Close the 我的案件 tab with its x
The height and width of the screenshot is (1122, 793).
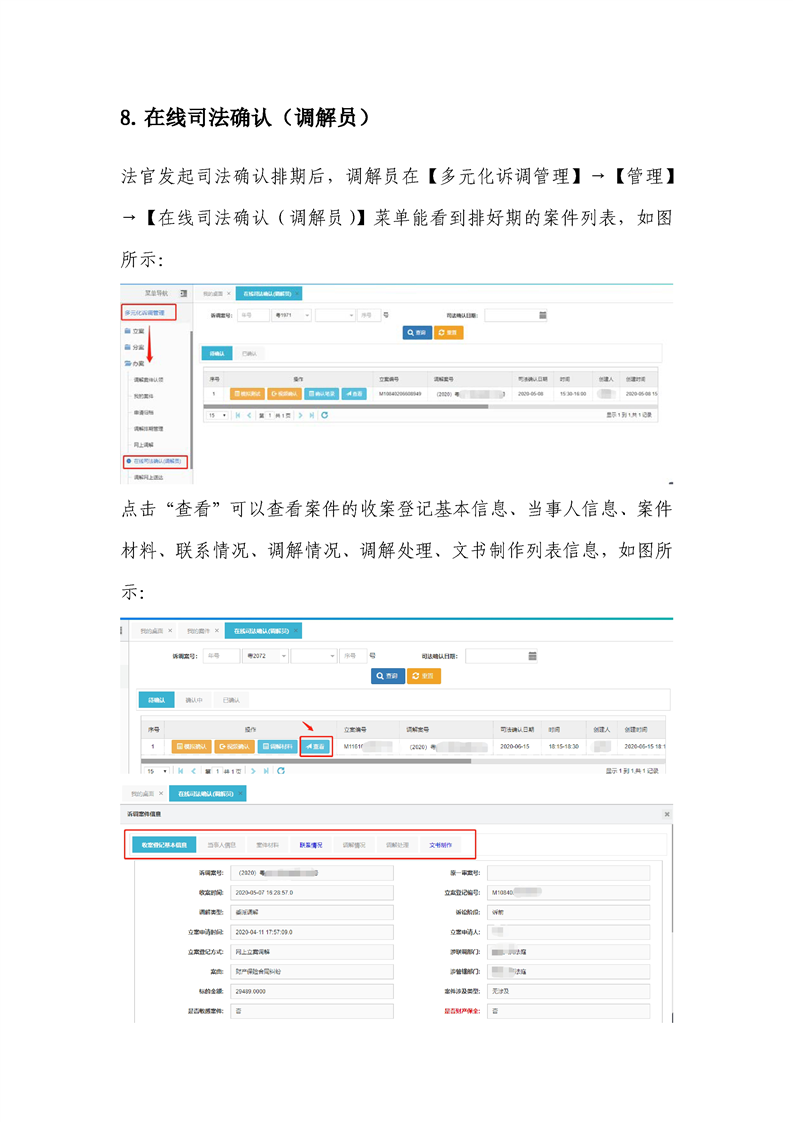[217, 630]
